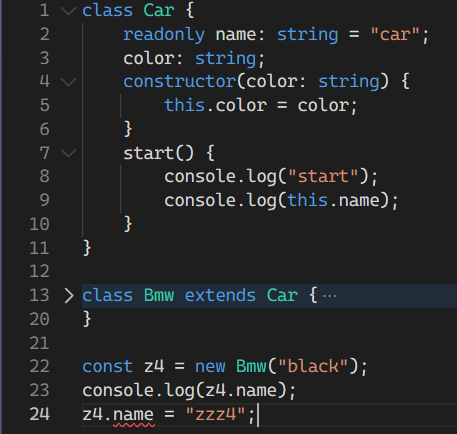
Task: Click the string "zzz4" on line 24
Action: click(215, 414)
